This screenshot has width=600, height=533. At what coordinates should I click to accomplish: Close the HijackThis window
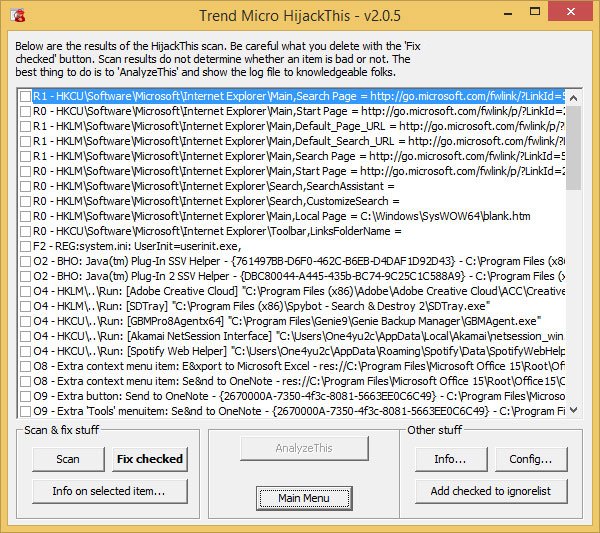pos(571,11)
